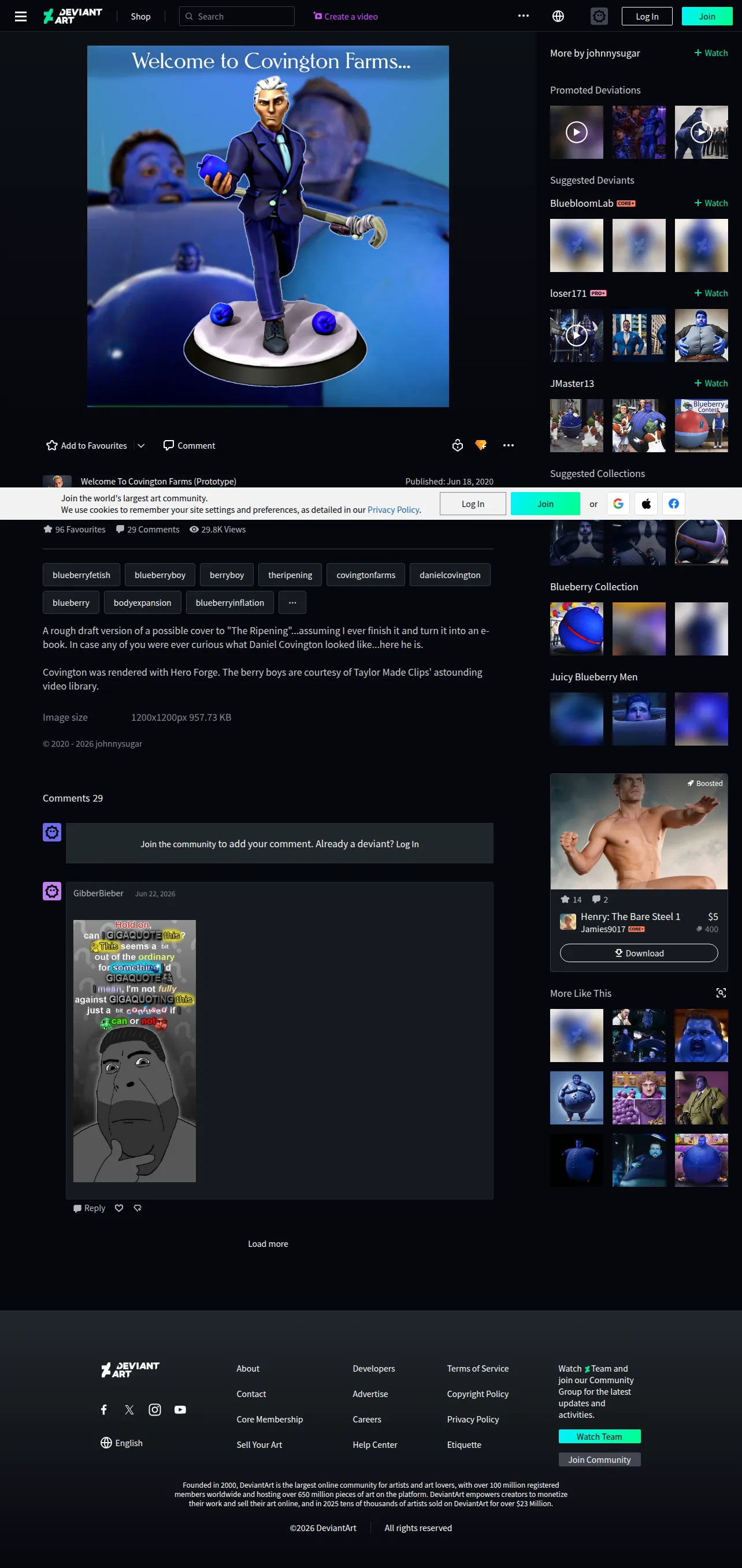Select the blueberryinflation tag
The image size is (742, 1568).
[229, 602]
